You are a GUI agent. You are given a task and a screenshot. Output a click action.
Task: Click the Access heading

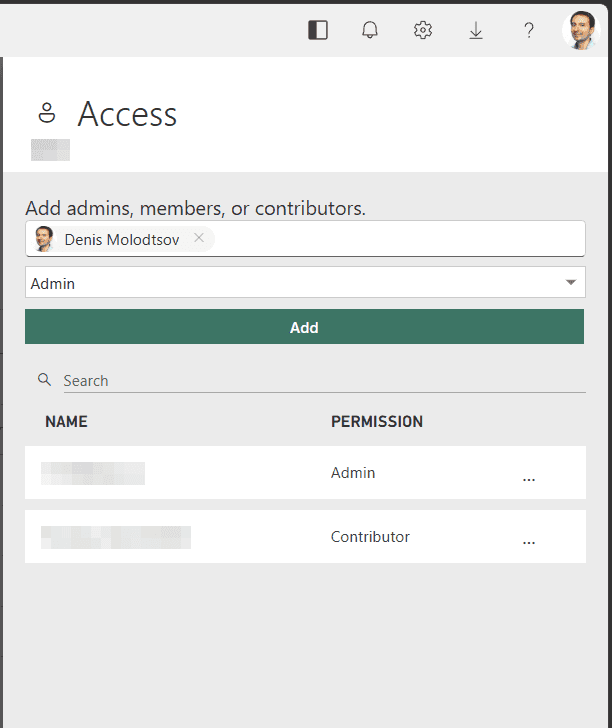[x=127, y=114]
